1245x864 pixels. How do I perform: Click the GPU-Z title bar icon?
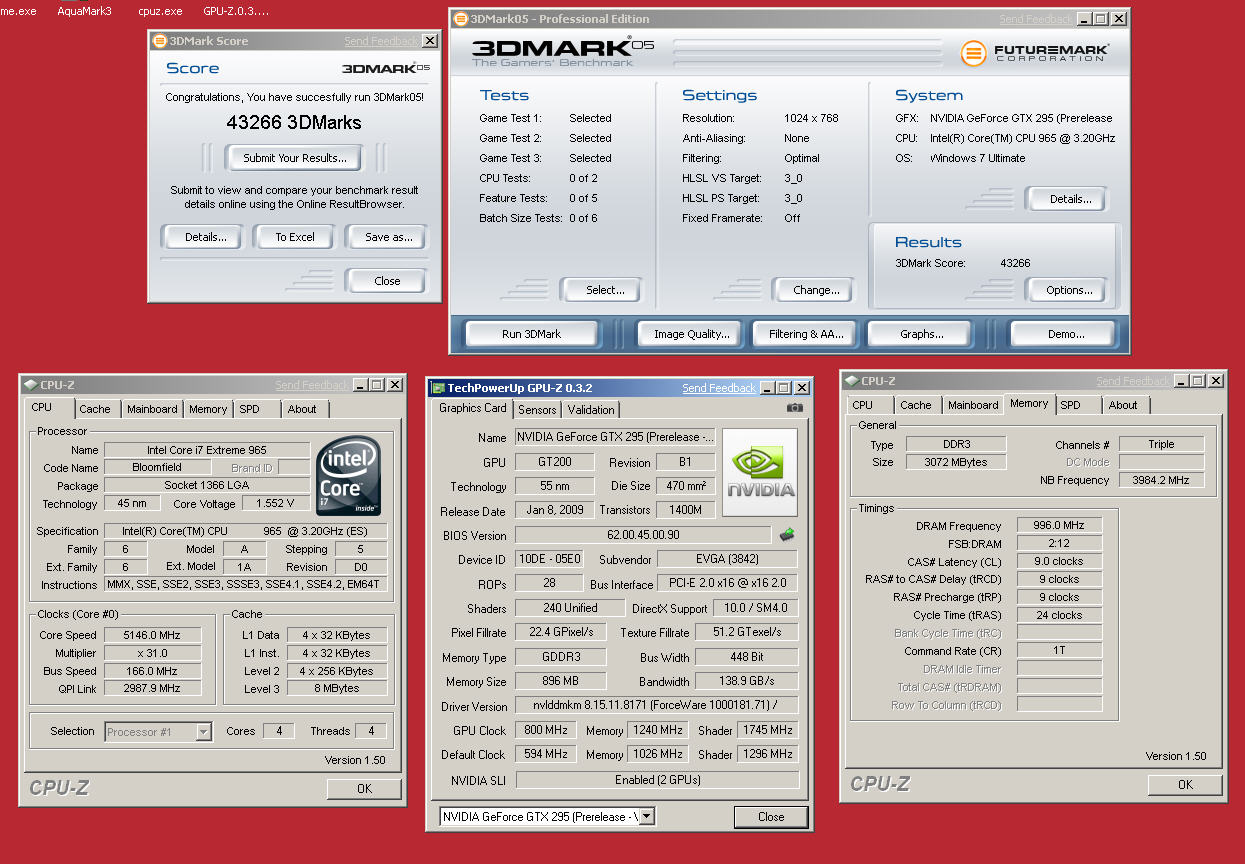(437, 388)
